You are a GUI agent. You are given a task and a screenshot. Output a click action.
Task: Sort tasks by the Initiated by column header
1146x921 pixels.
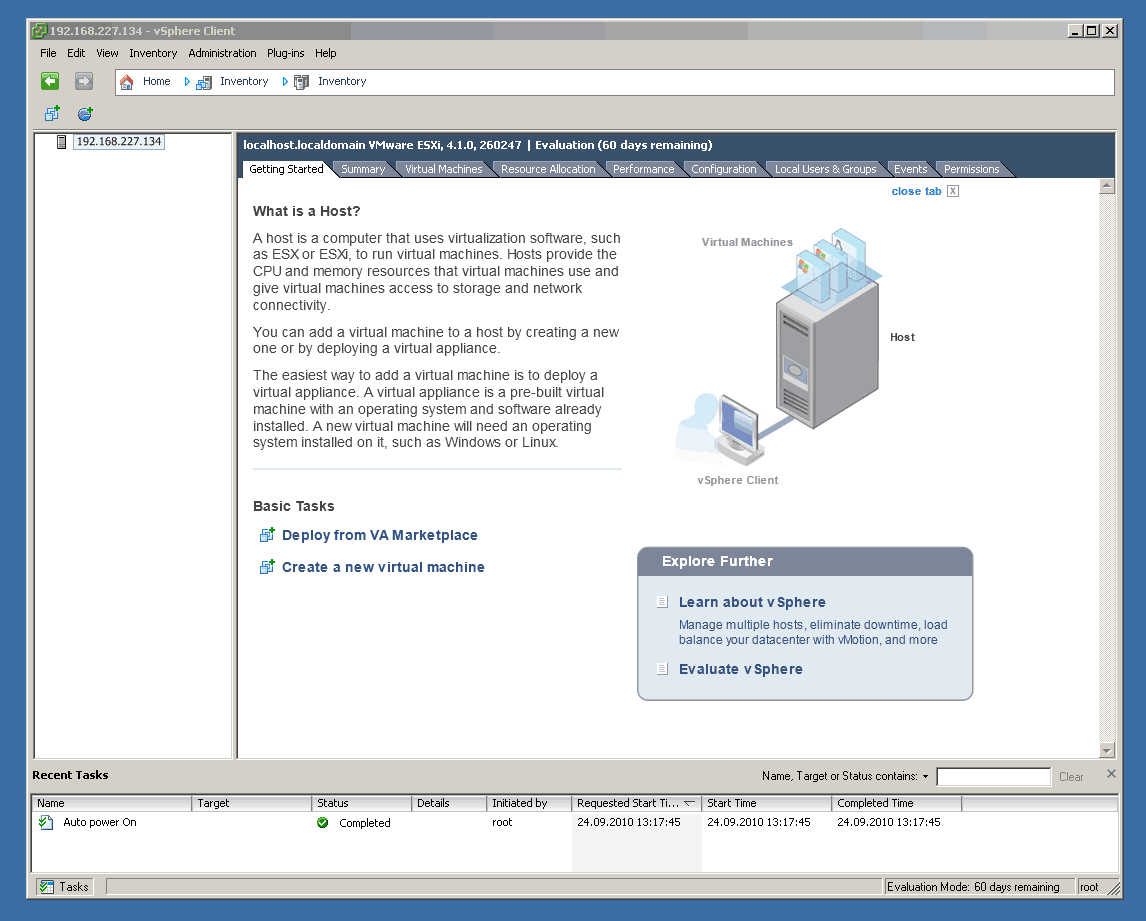(x=529, y=803)
